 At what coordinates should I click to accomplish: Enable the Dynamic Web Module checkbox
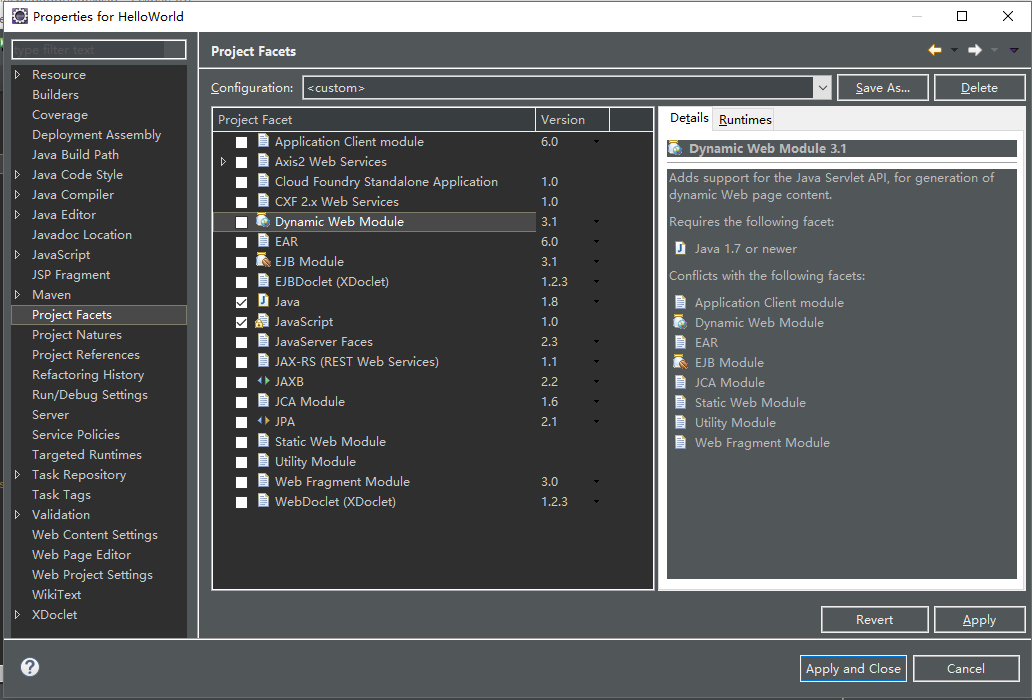tap(242, 222)
